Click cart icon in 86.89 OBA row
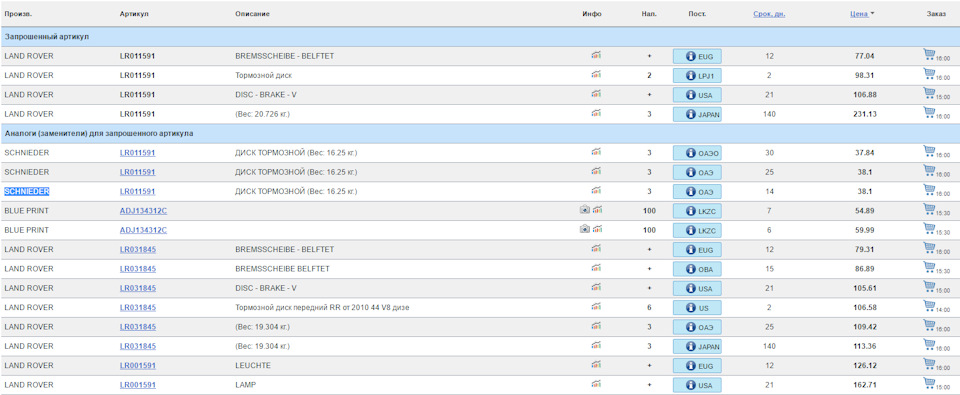960x395 pixels. click(929, 268)
